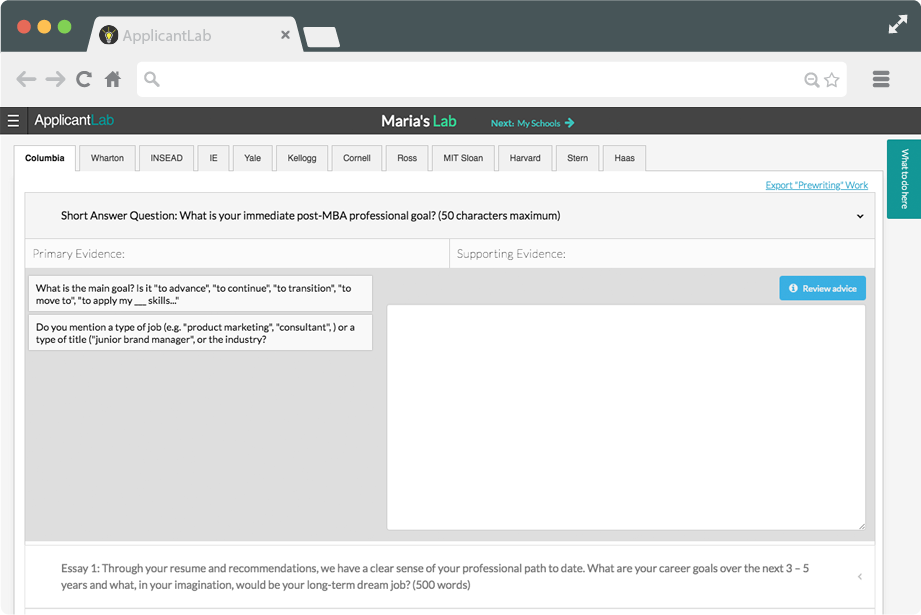Switch to the Wharton tab
Image resolution: width=921 pixels, height=615 pixels.
(107, 158)
